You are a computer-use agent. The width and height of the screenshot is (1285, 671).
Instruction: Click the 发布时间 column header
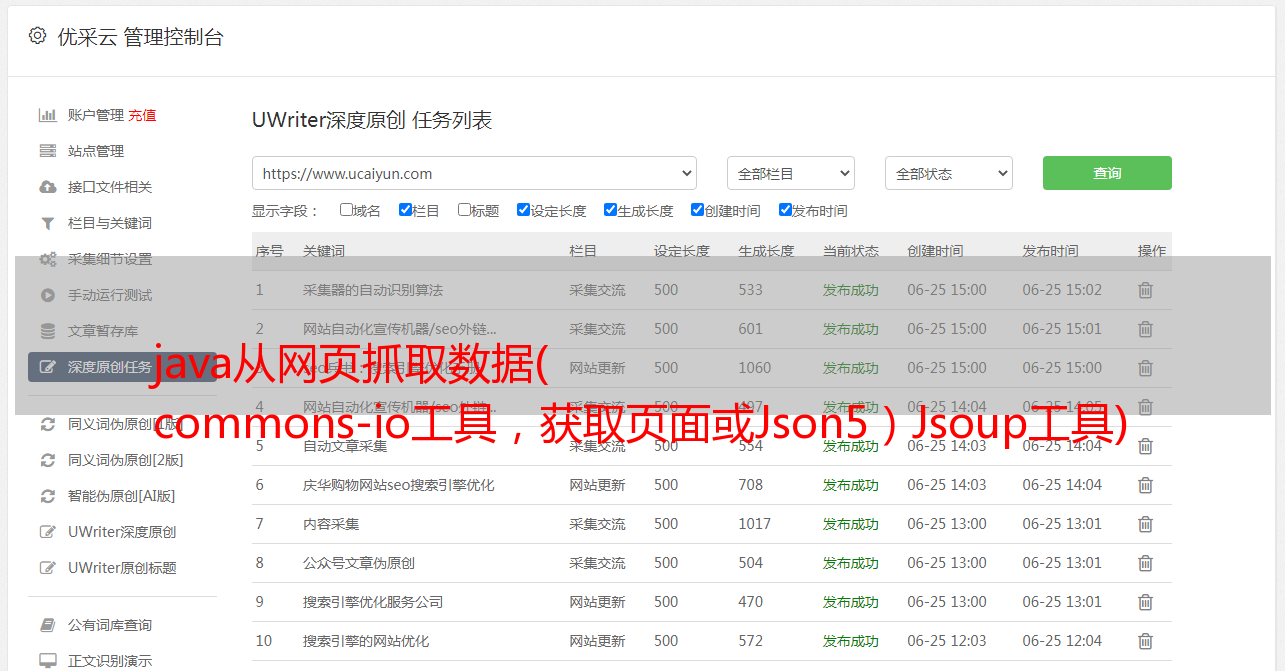1050,251
